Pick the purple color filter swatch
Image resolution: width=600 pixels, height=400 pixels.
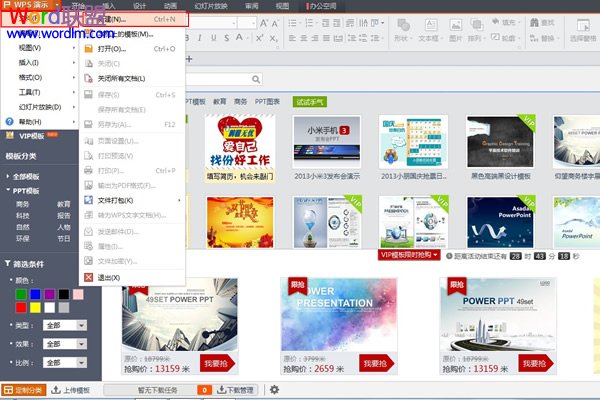49,294
